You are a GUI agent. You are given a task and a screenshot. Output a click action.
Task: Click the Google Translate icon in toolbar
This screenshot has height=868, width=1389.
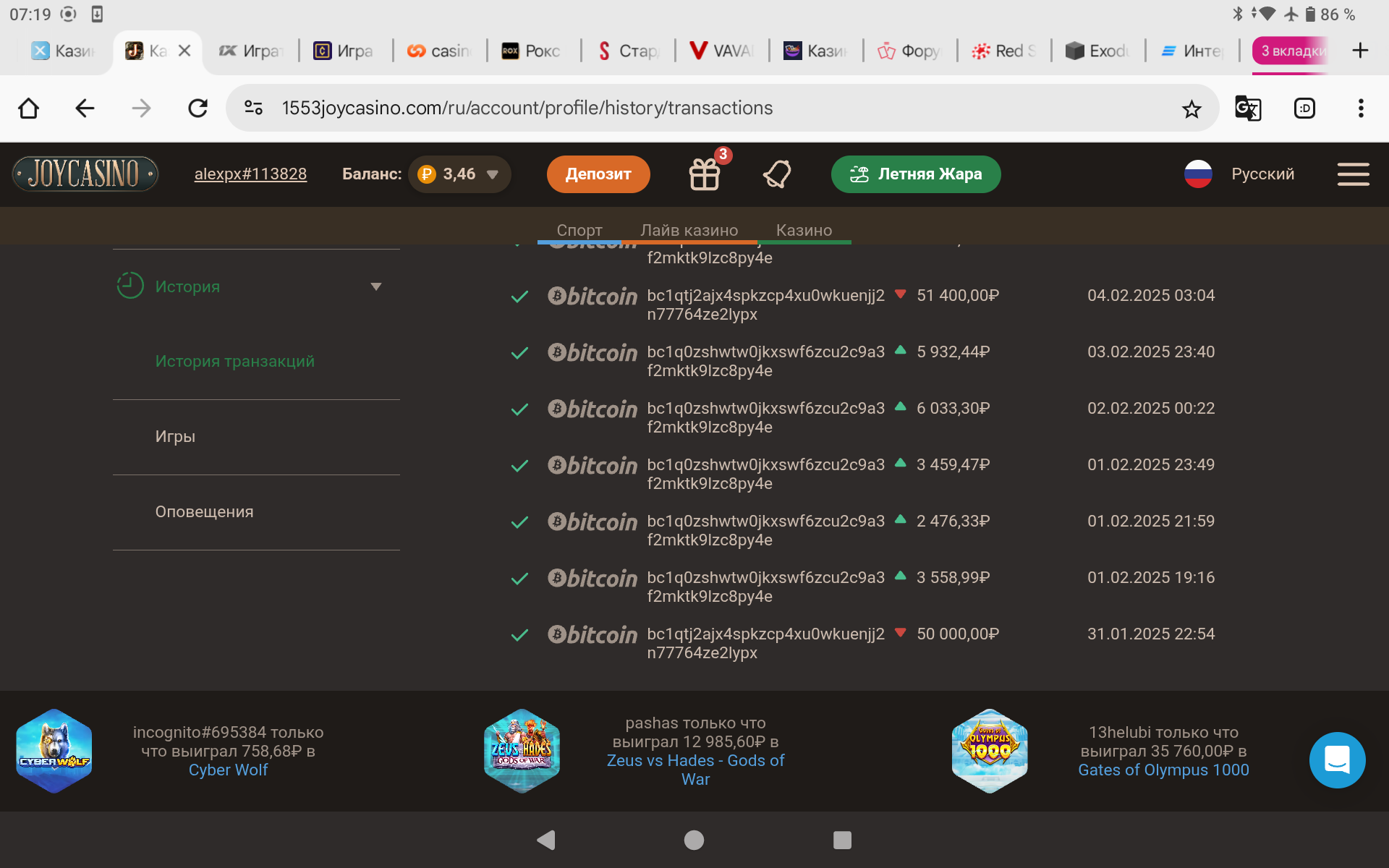pyautogui.click(x=1248, y=109)
